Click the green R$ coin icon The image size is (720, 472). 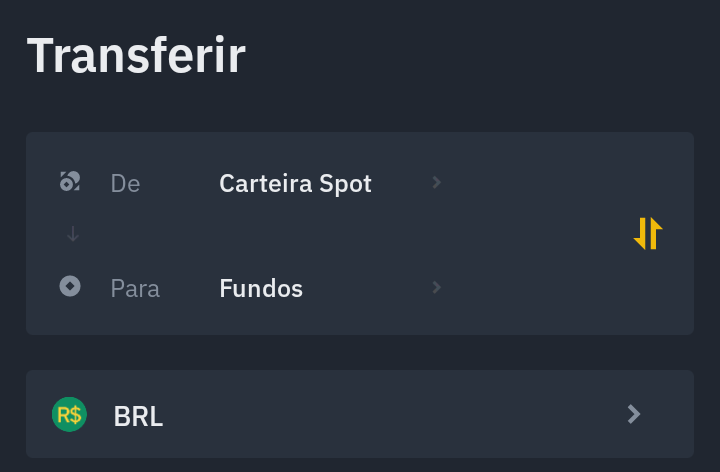(x=69, y=414)
